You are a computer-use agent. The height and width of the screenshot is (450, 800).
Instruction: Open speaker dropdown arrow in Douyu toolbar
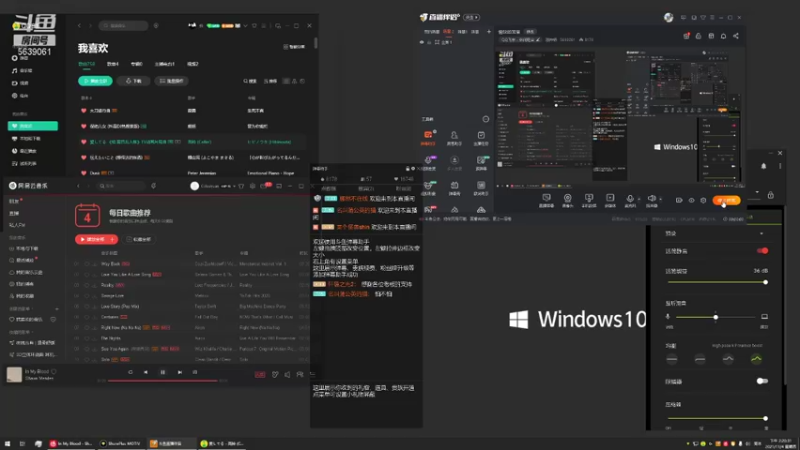click(660, 199)
